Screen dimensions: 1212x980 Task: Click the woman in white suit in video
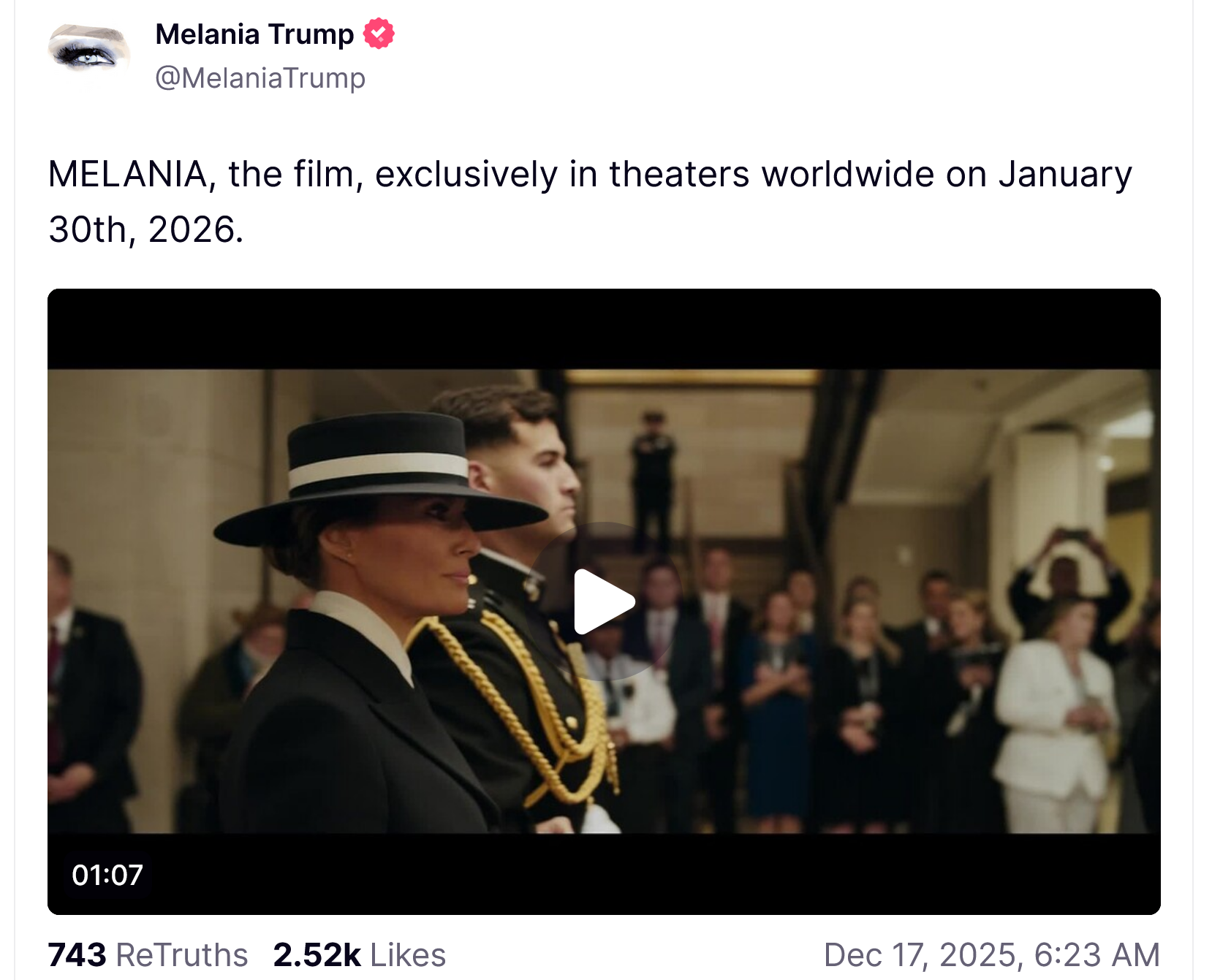(x=1053, y=723)
